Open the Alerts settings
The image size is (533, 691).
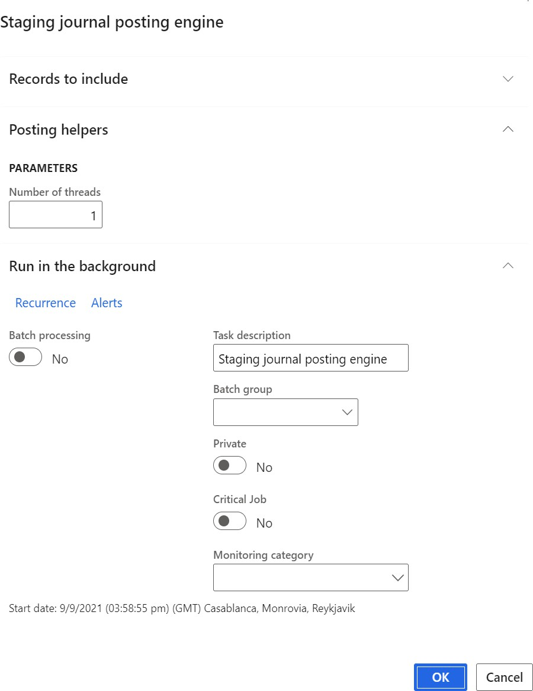tap(107, 303)
